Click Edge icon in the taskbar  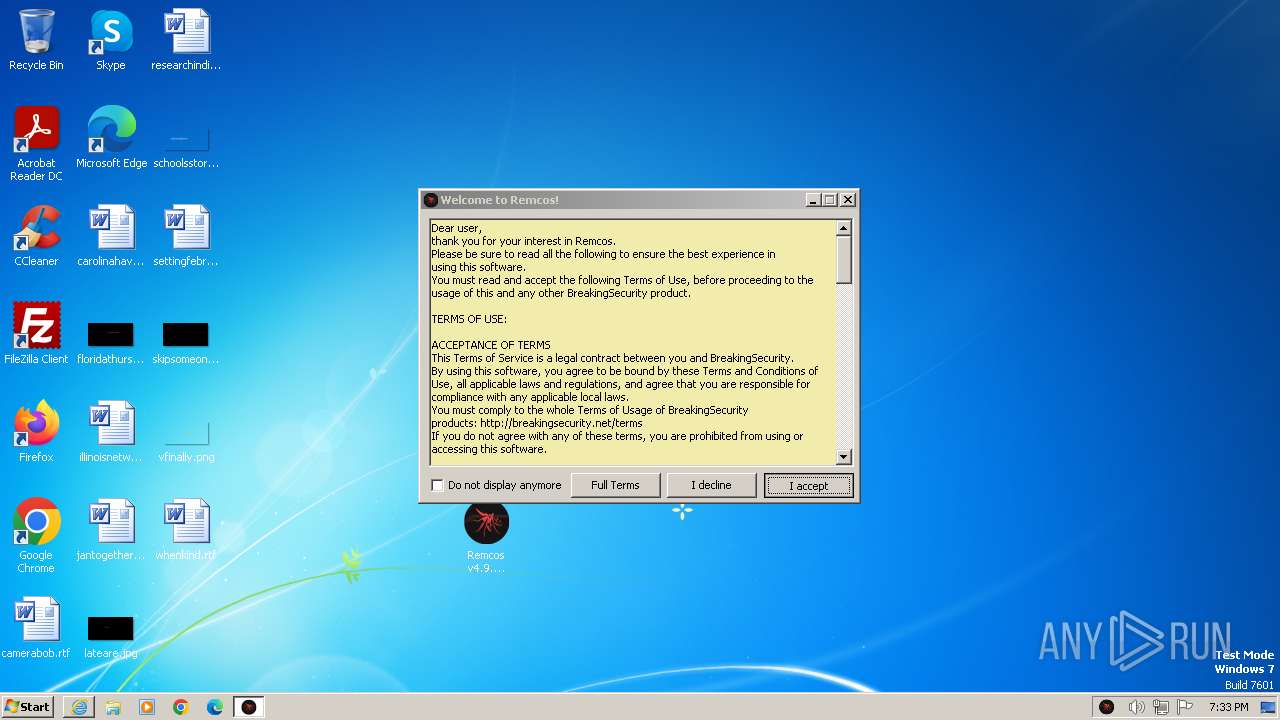(215, 707)
